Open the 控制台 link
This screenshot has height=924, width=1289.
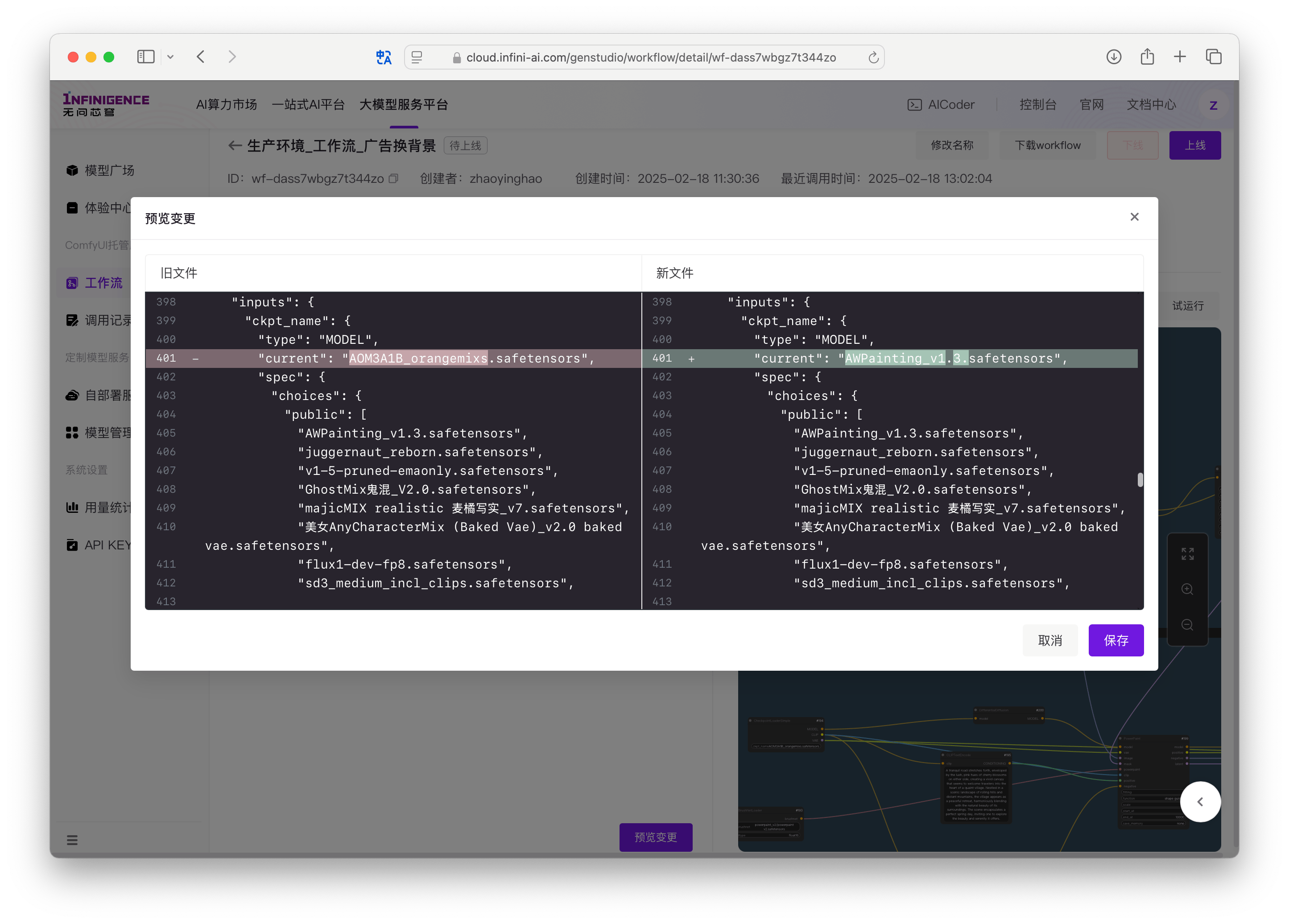(1038, 104)
